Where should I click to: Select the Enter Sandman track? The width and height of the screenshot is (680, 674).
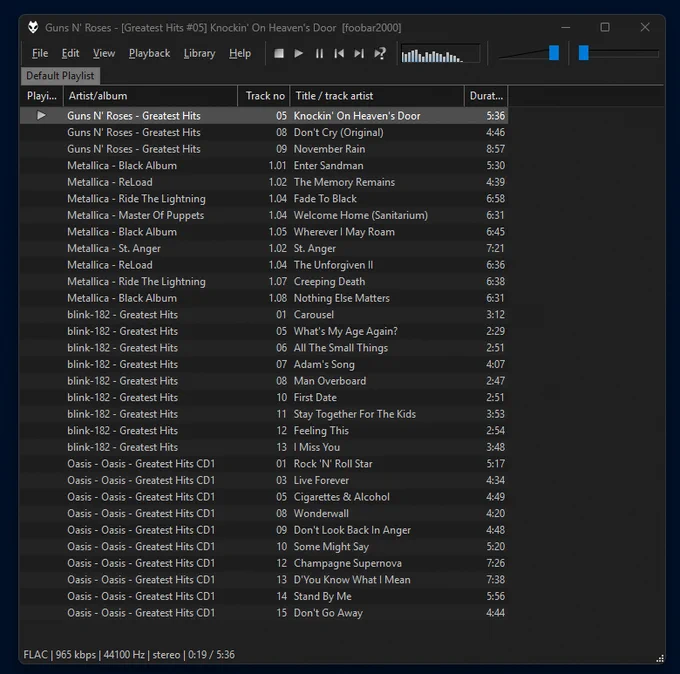[x=264, y=165]
